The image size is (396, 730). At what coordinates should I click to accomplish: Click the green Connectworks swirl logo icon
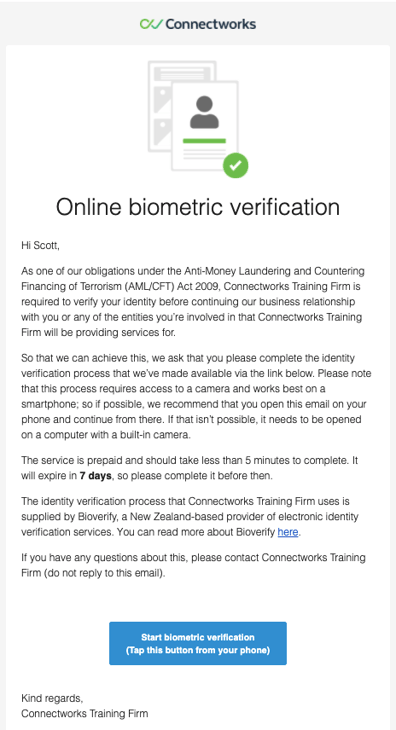pos(151,24)
